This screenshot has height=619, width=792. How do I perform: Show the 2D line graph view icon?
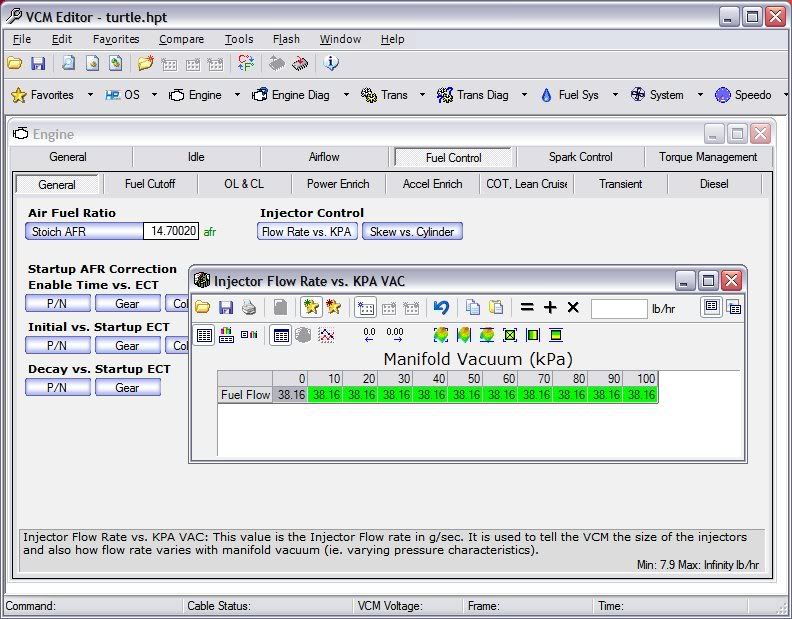point(326,335)
